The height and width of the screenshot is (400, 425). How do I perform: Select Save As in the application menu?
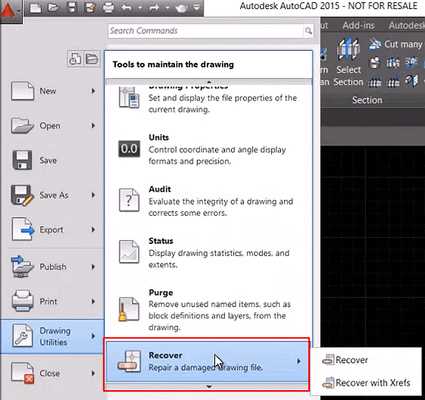click(52, 195)
